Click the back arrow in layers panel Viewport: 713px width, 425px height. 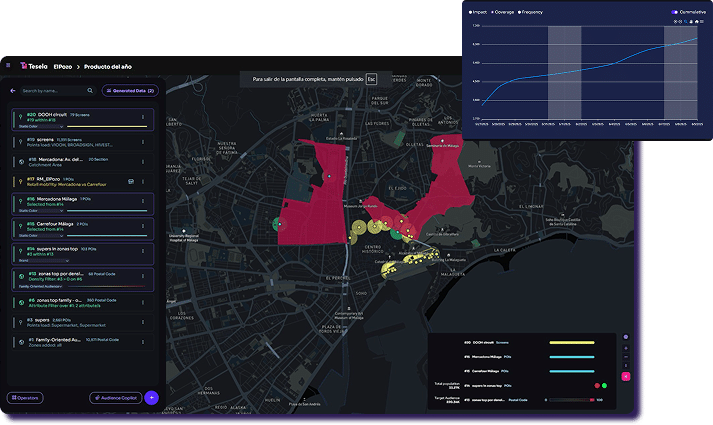(13, 90)
